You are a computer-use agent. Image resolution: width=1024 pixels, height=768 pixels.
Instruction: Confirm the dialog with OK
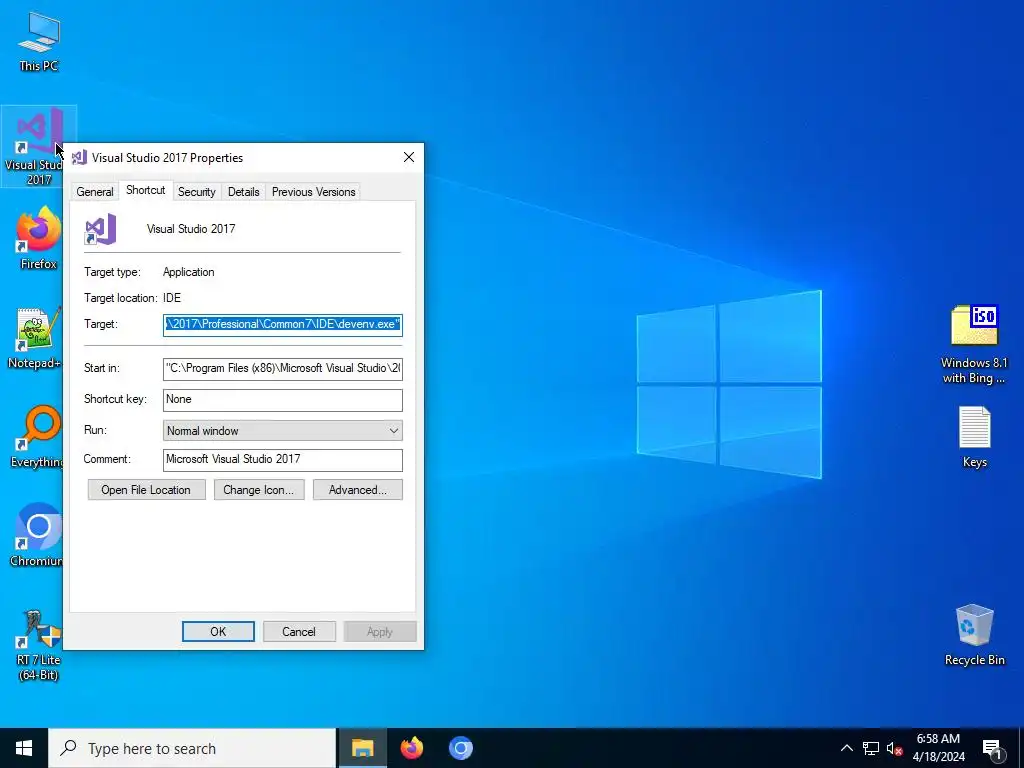218,632
